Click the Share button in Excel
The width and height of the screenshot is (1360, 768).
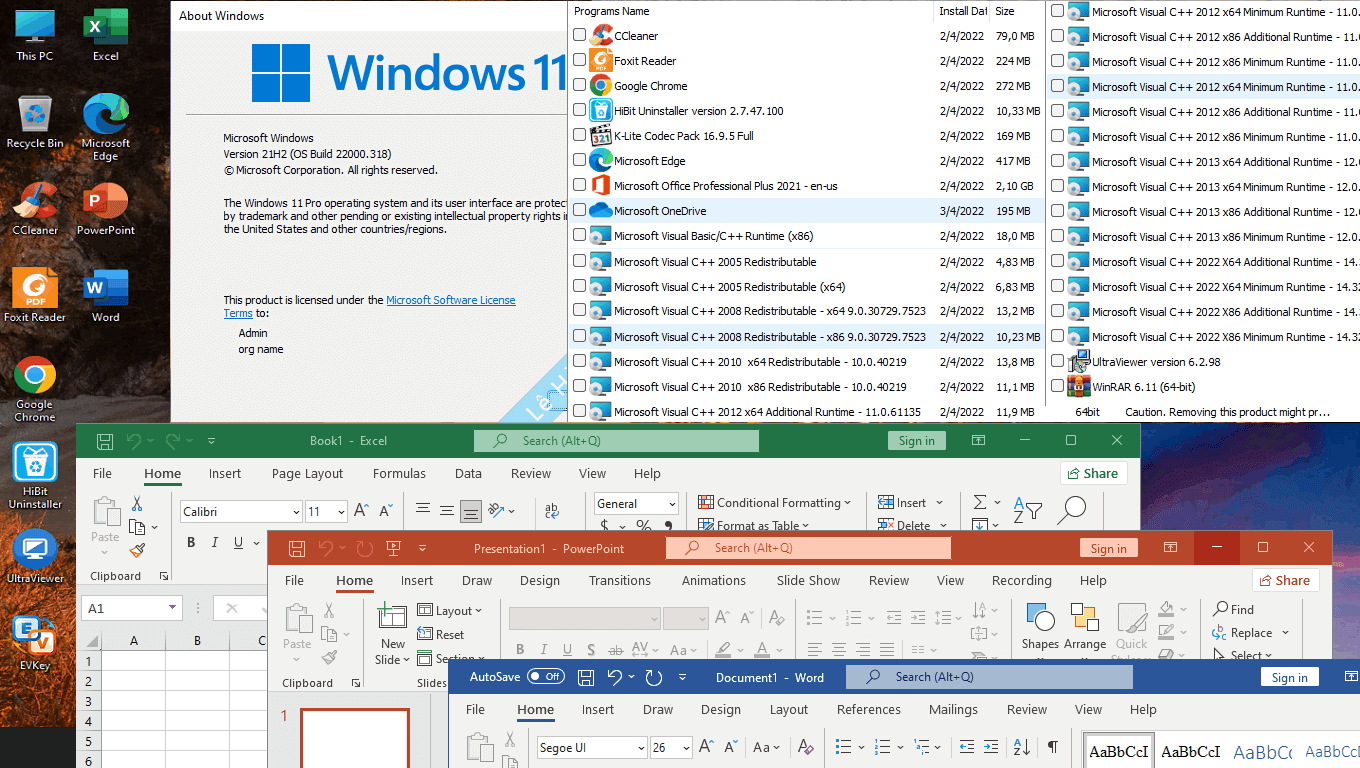click(1093, 474)
